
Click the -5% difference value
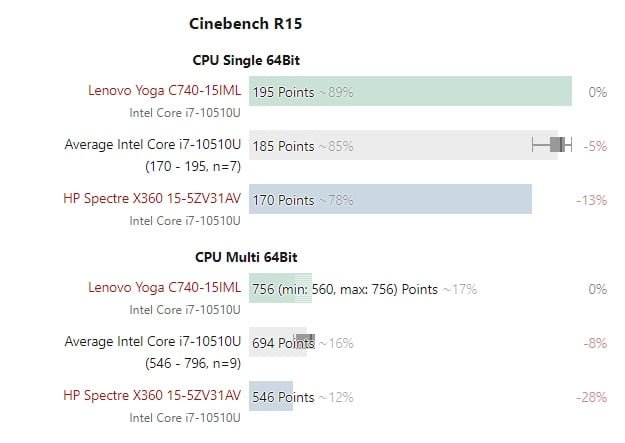click(x=596, y=146)
